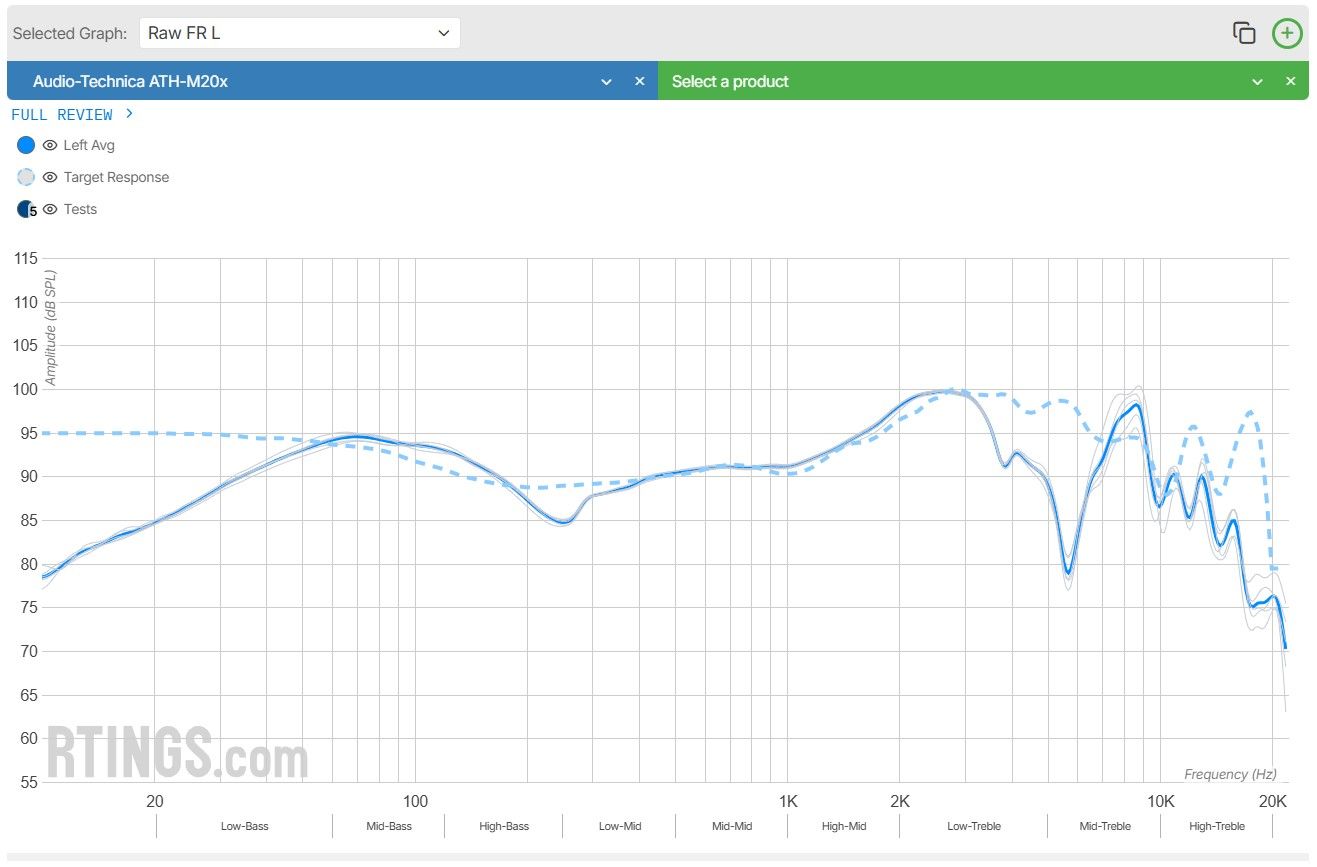
Task: Click the High-Mid frequency range label
Action: click(844, 826)
